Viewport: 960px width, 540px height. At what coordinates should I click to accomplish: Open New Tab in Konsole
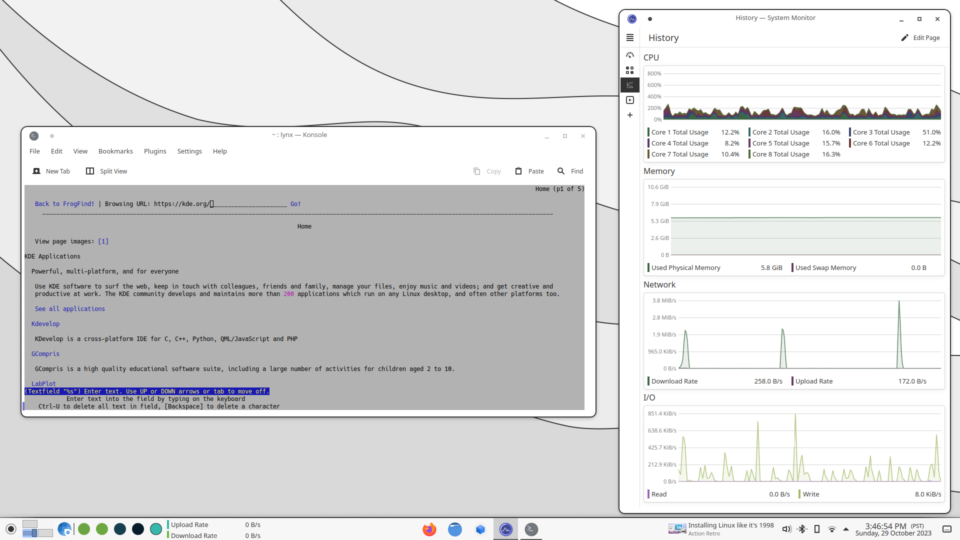[x=51, y=171]
